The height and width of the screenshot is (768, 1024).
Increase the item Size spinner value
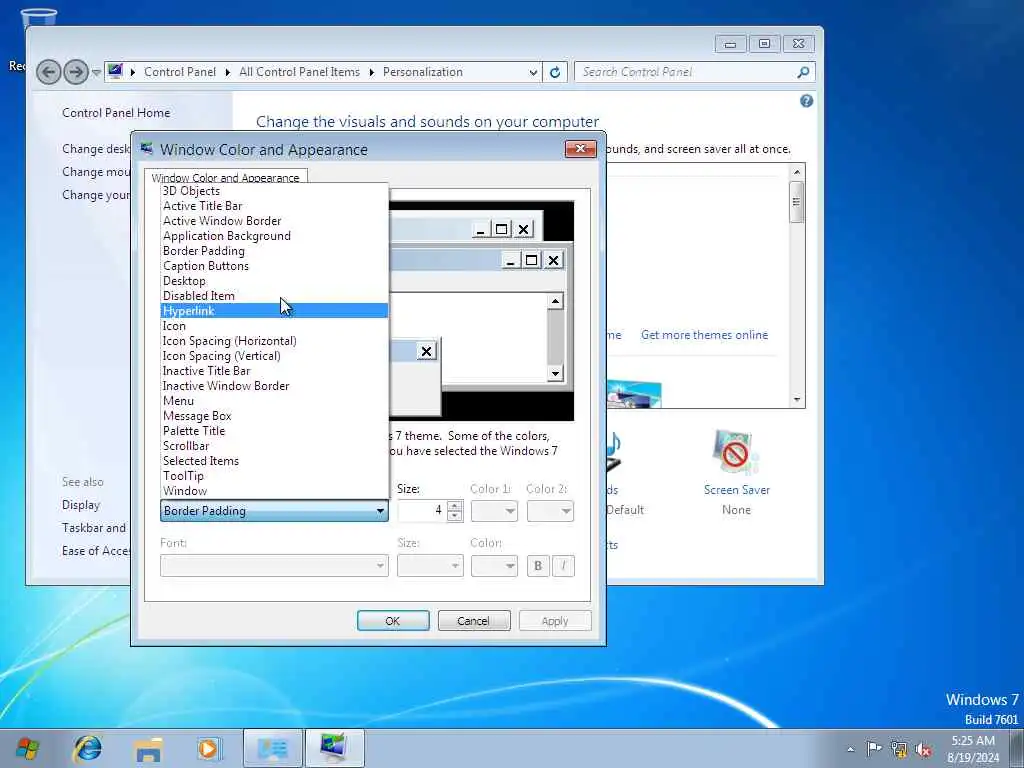(x=455, y=505)
